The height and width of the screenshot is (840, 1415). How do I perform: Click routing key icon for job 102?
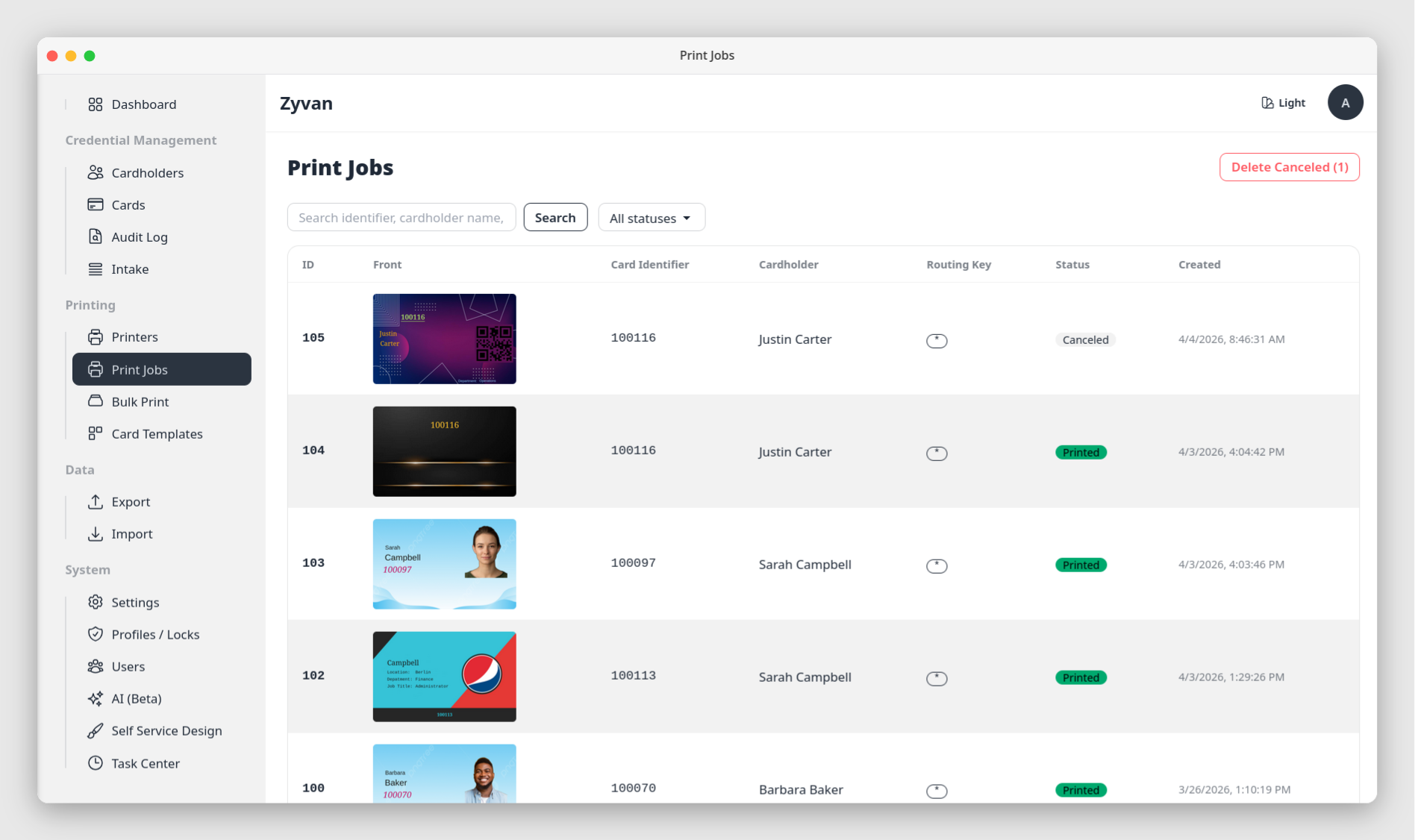pos(937,679)
